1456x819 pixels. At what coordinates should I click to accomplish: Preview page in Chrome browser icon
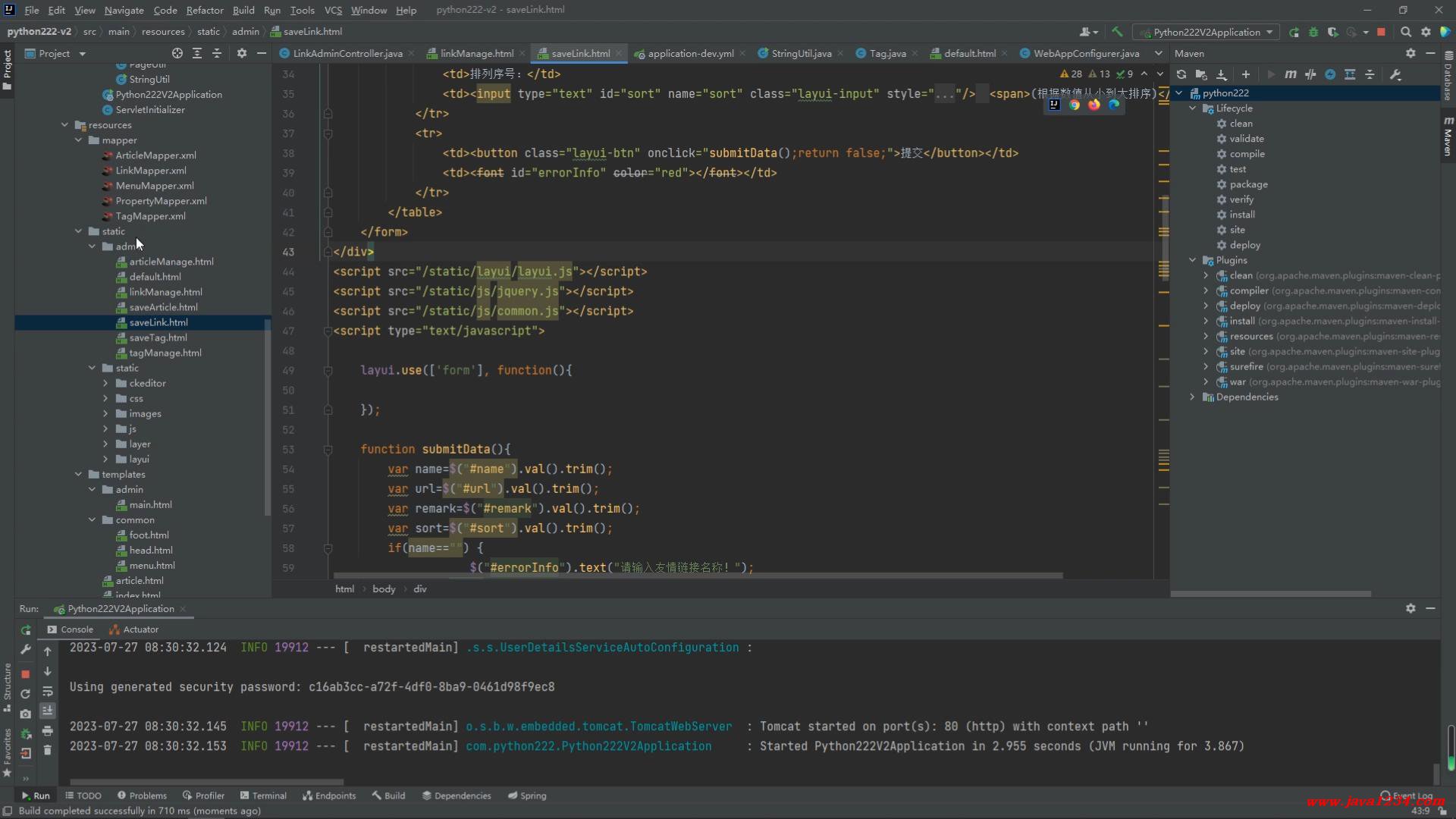click(x=1075, y=105)
